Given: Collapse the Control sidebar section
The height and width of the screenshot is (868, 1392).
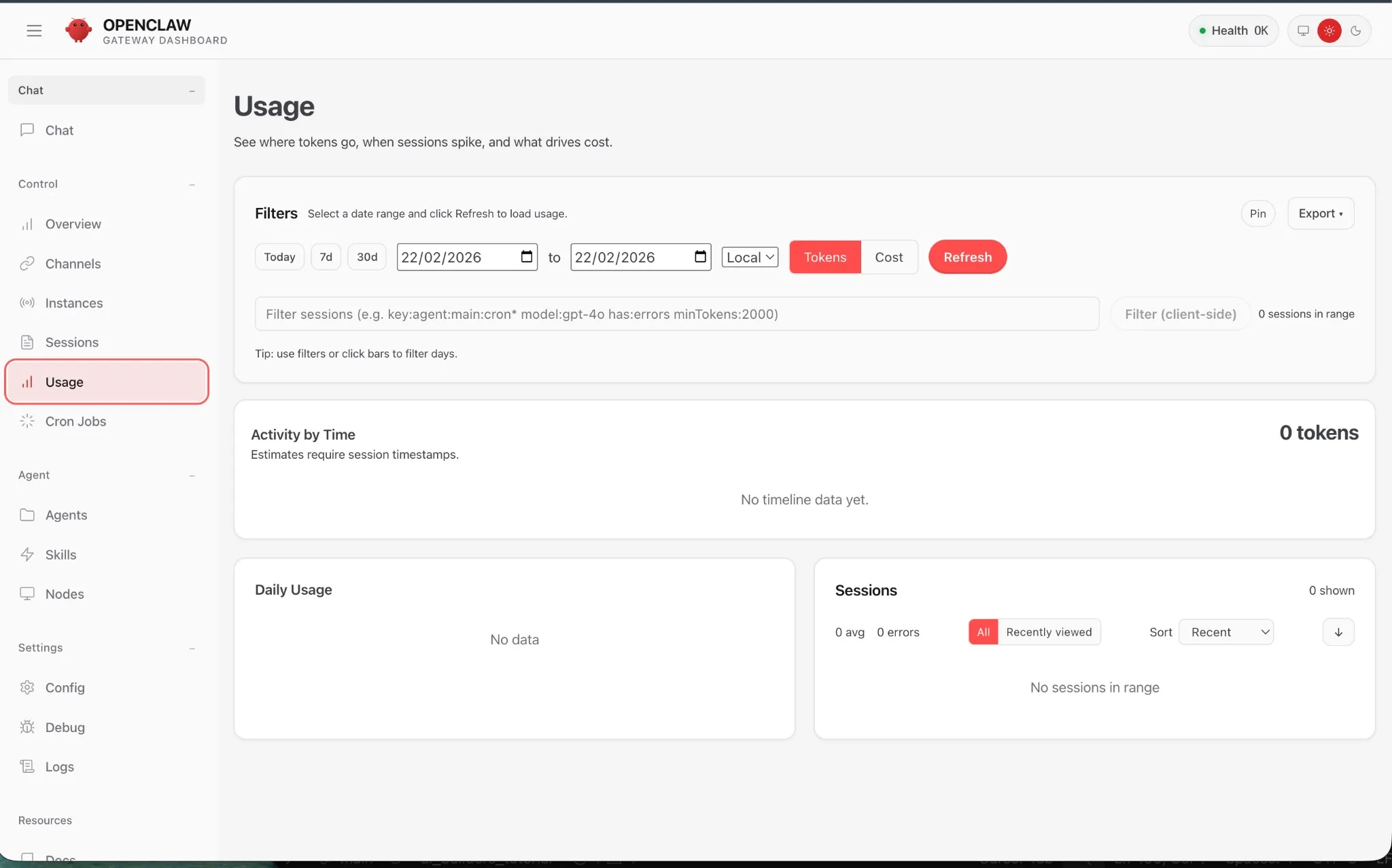Looking at the screenshot, I should point(107,184).
